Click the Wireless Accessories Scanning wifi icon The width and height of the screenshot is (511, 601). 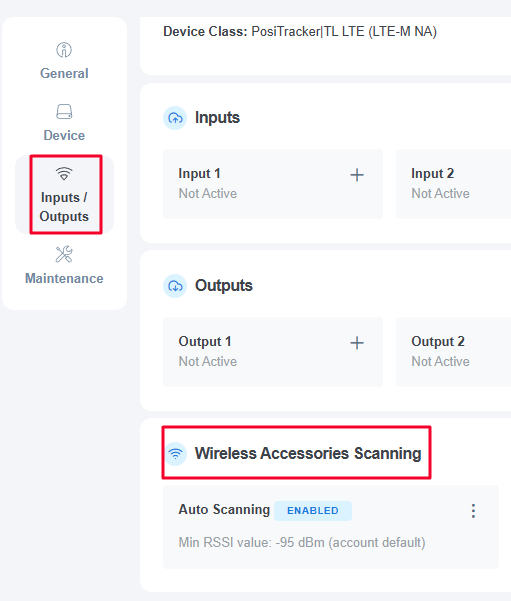[176, 454]
